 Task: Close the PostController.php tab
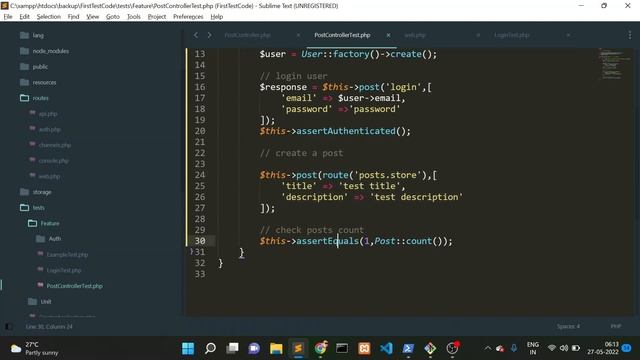click(298, 35)
